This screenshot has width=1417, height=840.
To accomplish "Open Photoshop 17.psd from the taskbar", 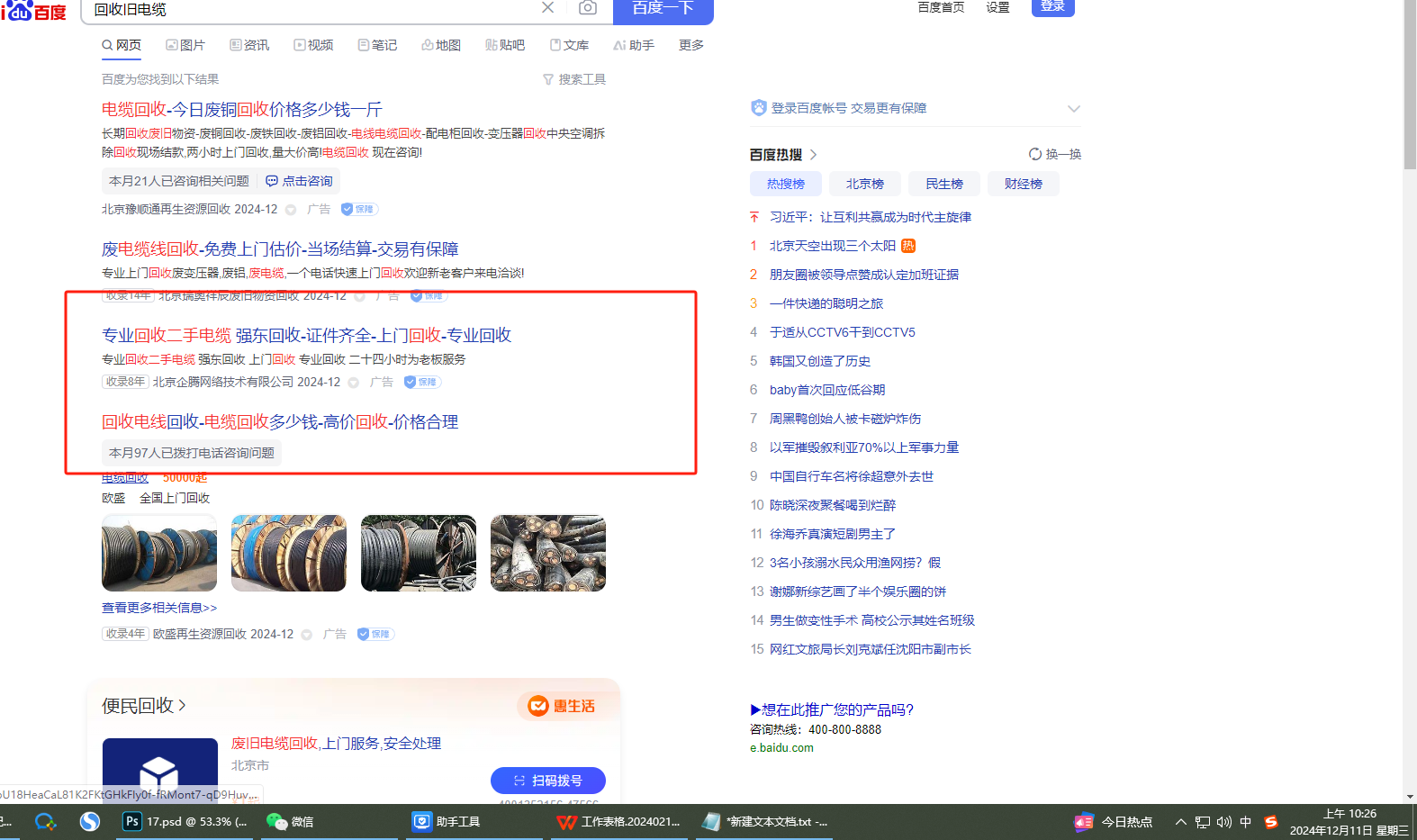I will (185, 822).
